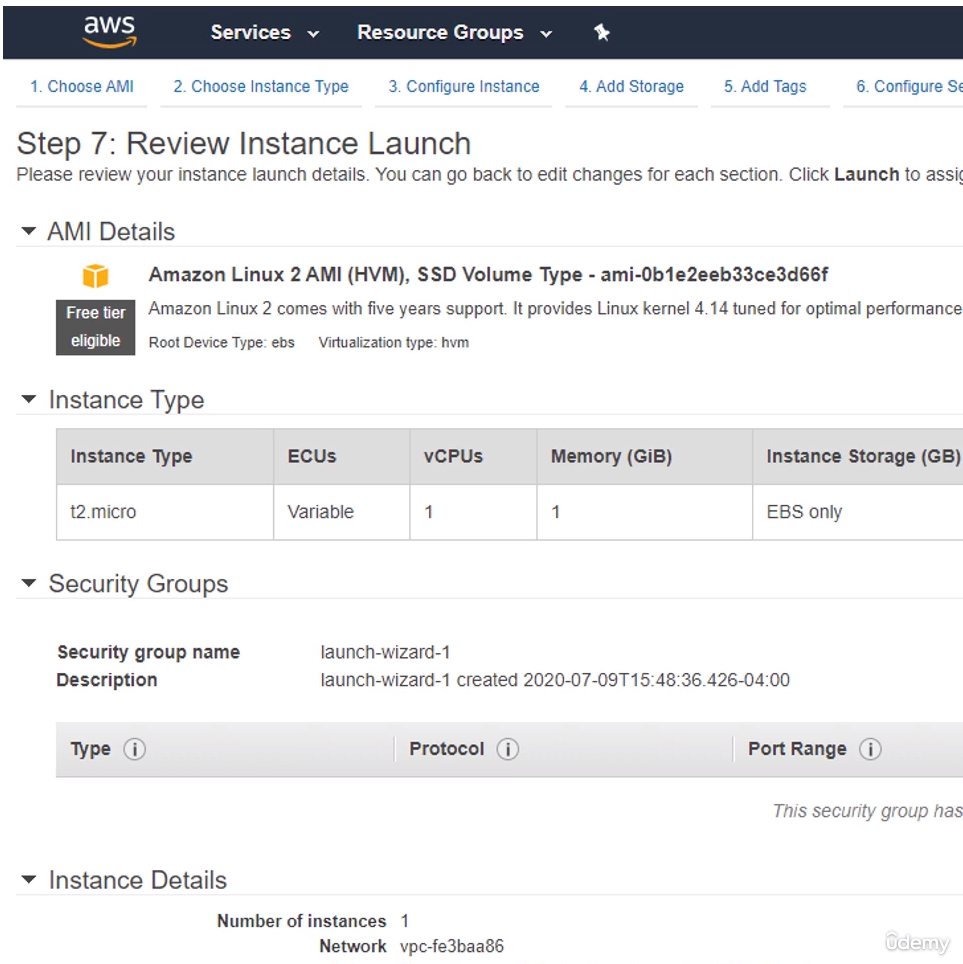Collapse the Instance Details section
Screen dimensions: 963x964
28,879
